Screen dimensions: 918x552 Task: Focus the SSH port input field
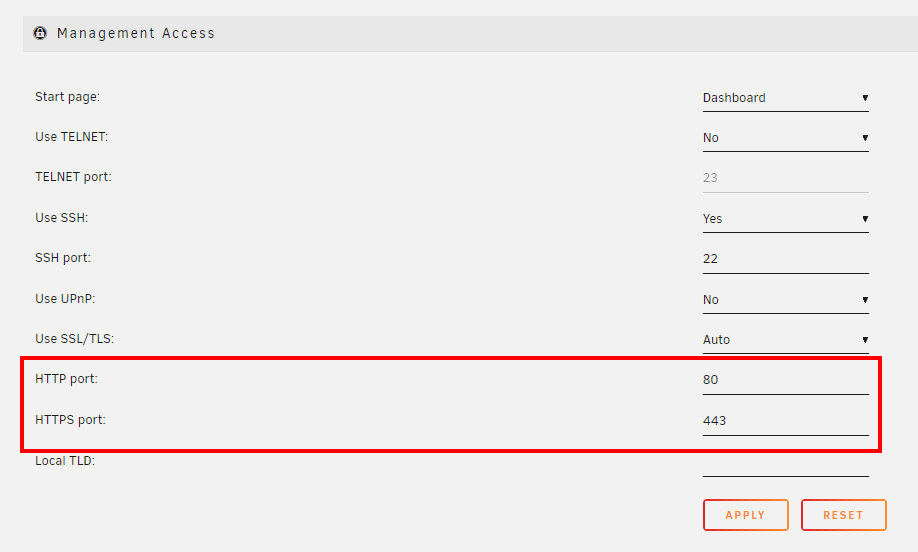point(786,259)
